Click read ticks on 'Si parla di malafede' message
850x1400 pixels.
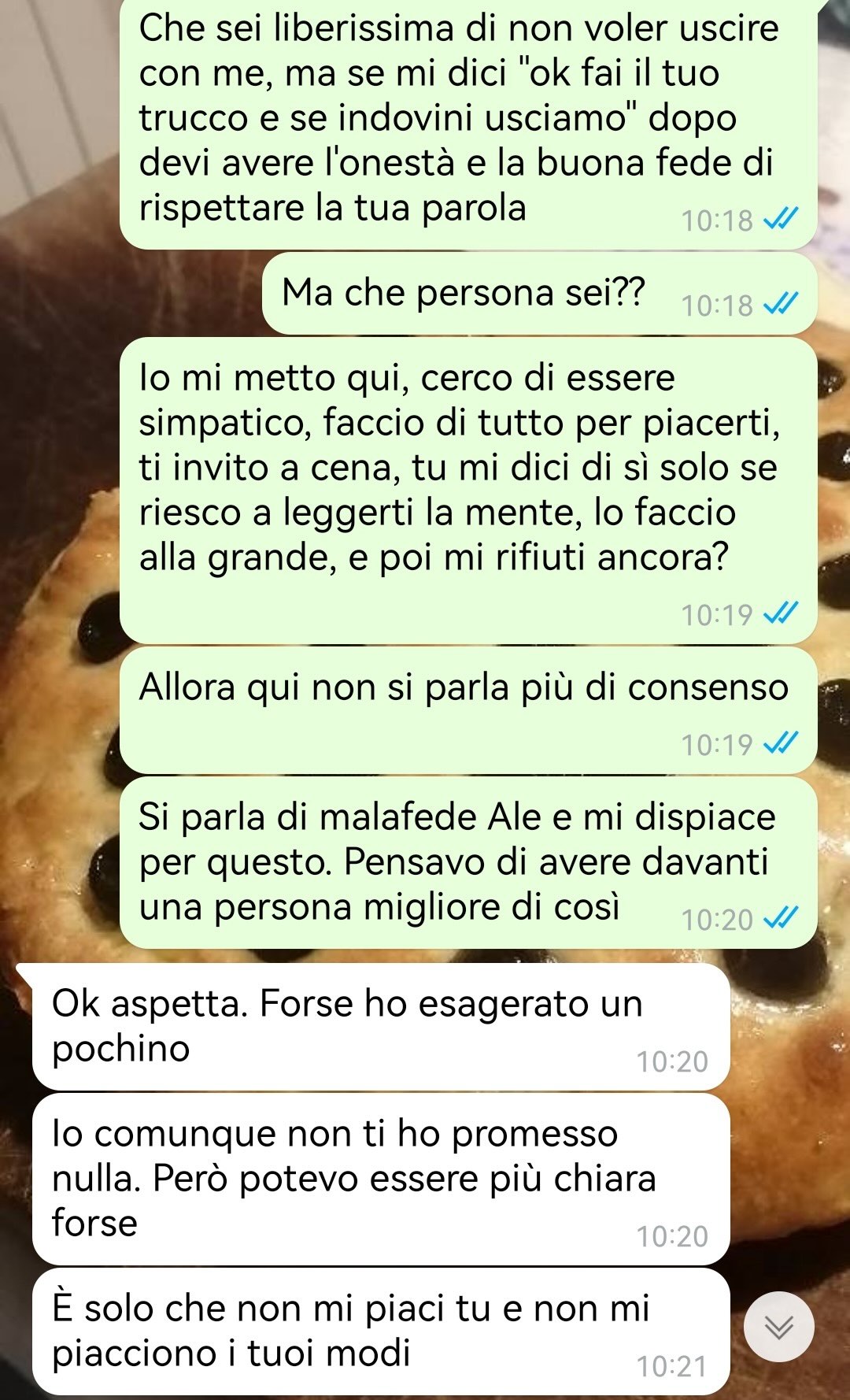click(782, 917)
